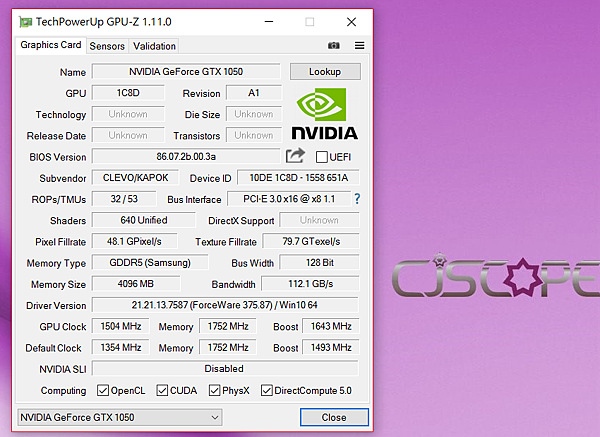
Task: Minimize the GPU-Z window
Action: pos(269,22)
